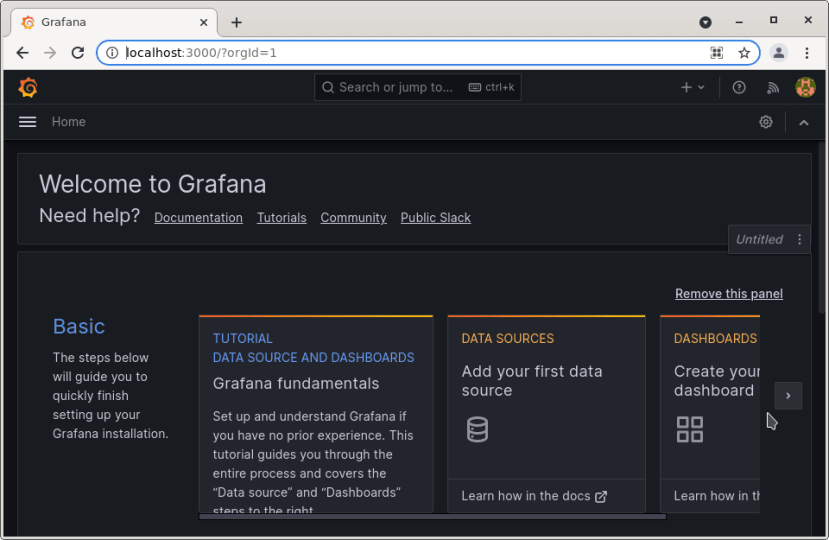Click the DATA SOURCES card label

(508, 338)
